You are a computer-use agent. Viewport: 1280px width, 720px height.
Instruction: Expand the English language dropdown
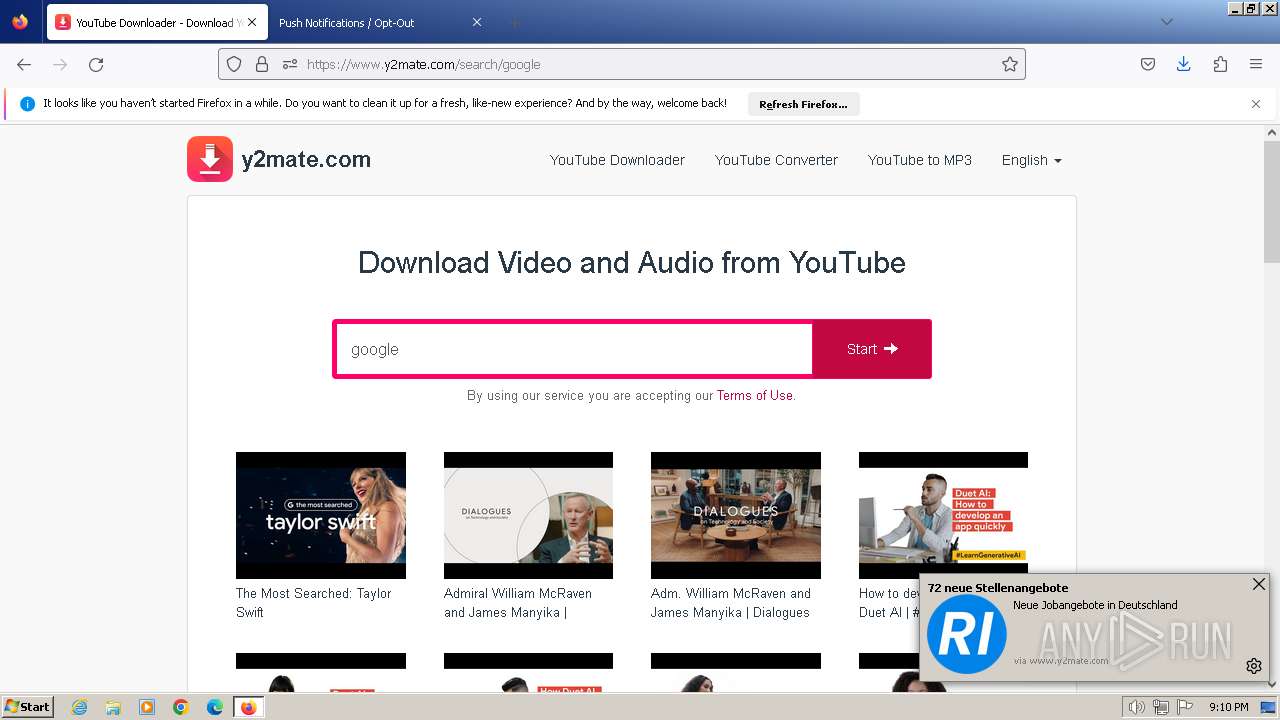click(x=1032, y=160)
